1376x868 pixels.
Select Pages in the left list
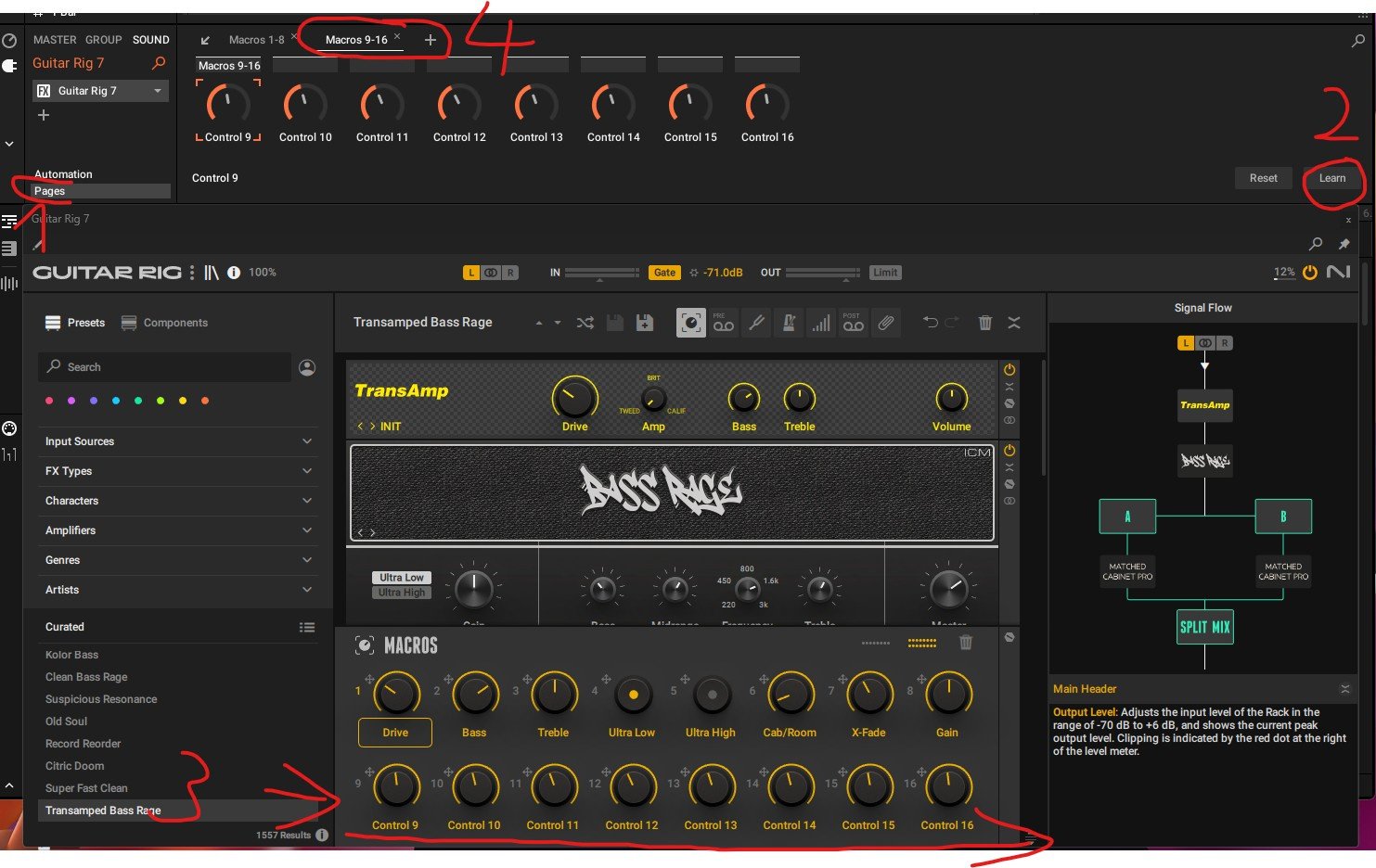[99, 191]
